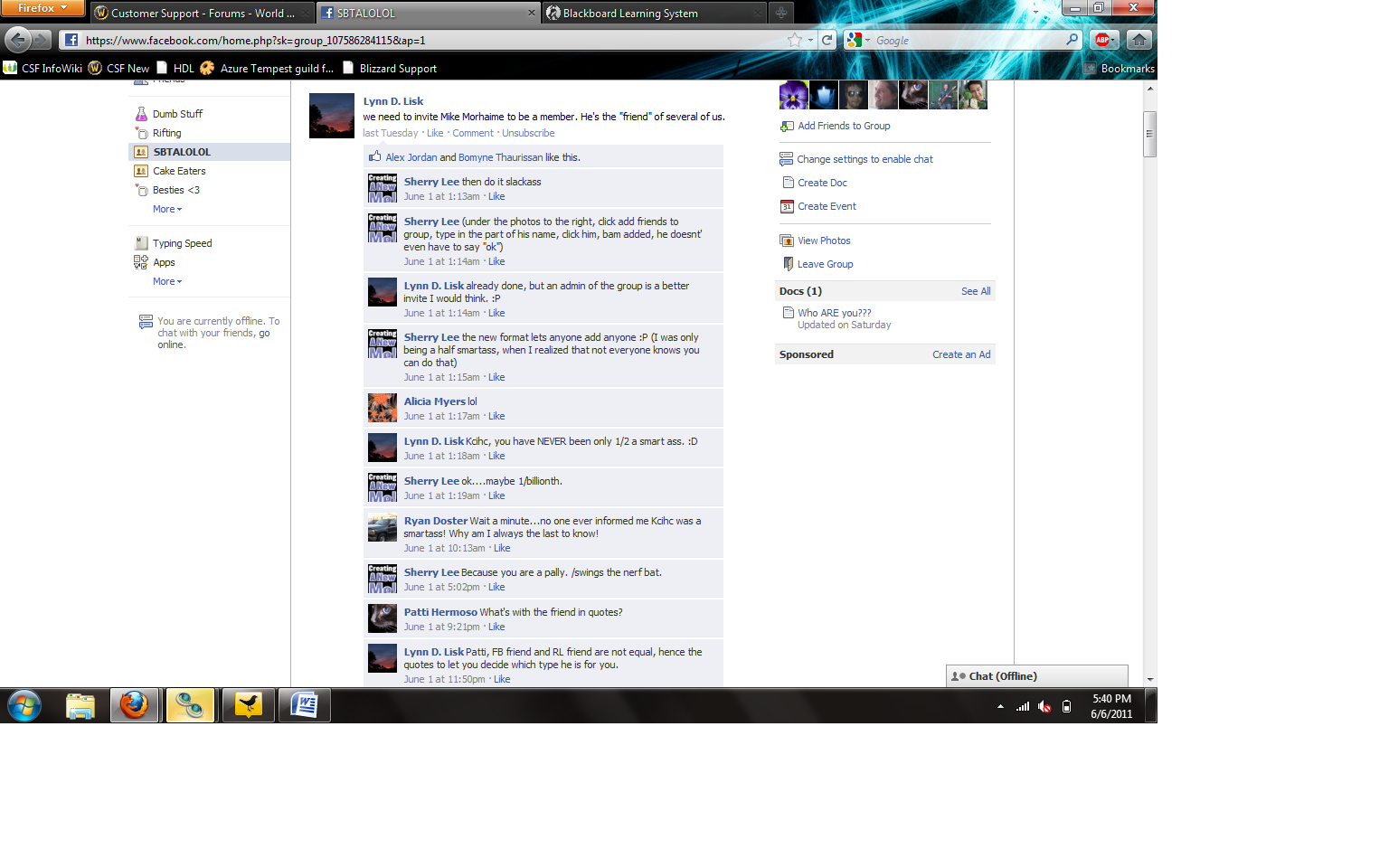Screen dimensions: 1389x868
Task: Expand More under Apps section
Action: pos(167,281)
